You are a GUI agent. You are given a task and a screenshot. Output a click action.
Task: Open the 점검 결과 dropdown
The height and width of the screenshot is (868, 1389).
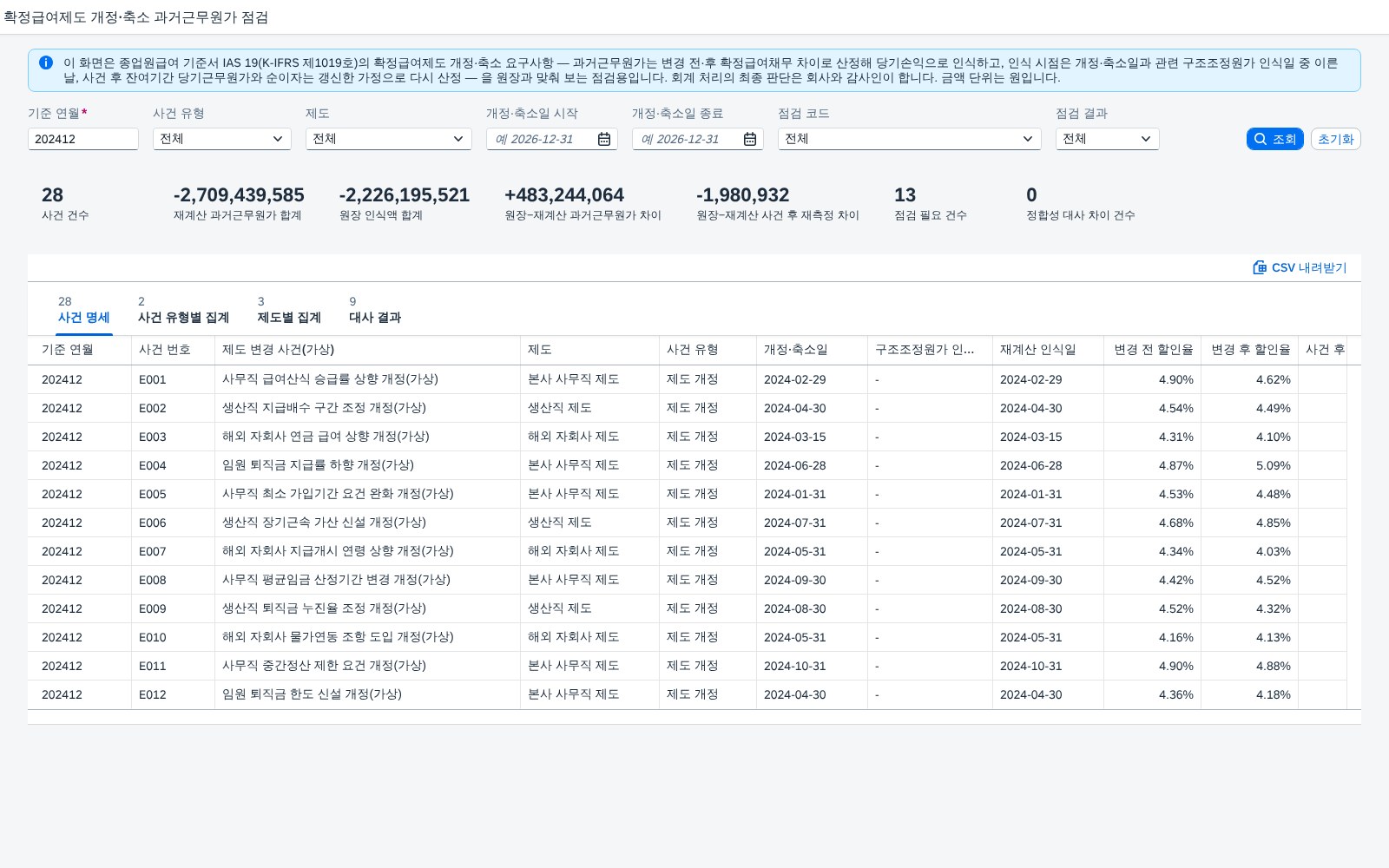tap(1108, 139)
